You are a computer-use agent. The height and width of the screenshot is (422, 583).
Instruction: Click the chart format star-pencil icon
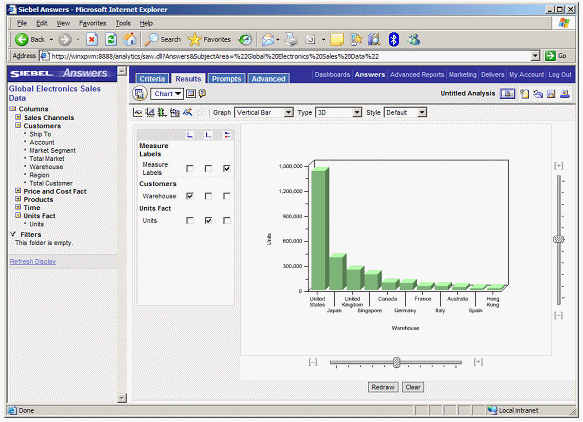point(187,112)
